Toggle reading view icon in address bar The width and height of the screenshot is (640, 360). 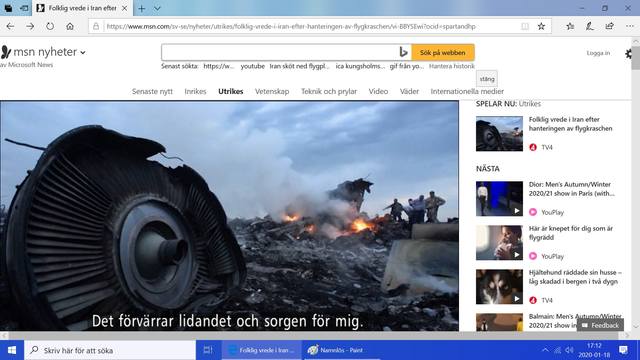[x=525, y=27]
